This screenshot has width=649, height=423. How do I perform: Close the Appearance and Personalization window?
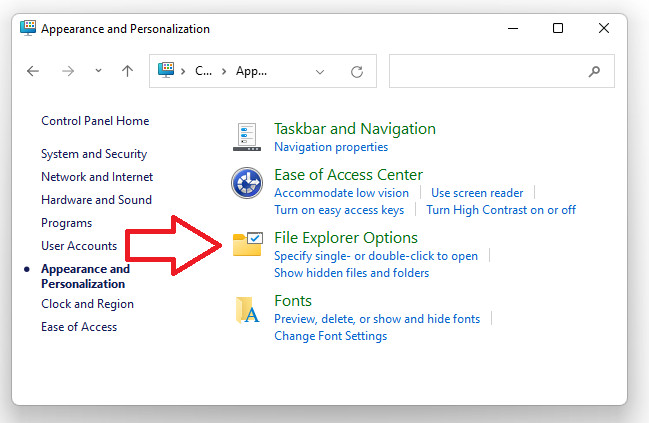click(604, 28)
